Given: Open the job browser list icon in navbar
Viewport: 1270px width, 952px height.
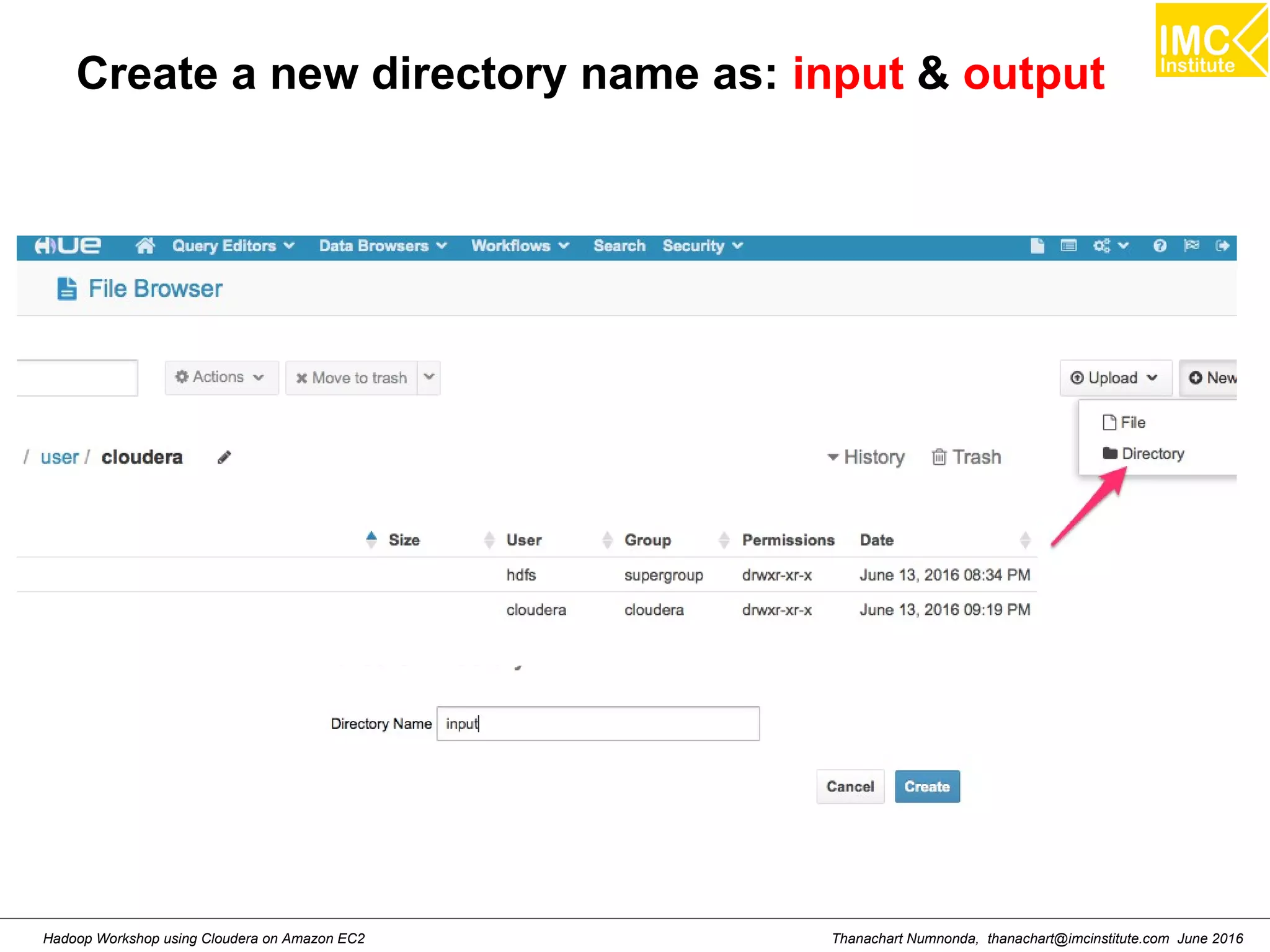Looking at the screenshot, I should point(1068,246).
